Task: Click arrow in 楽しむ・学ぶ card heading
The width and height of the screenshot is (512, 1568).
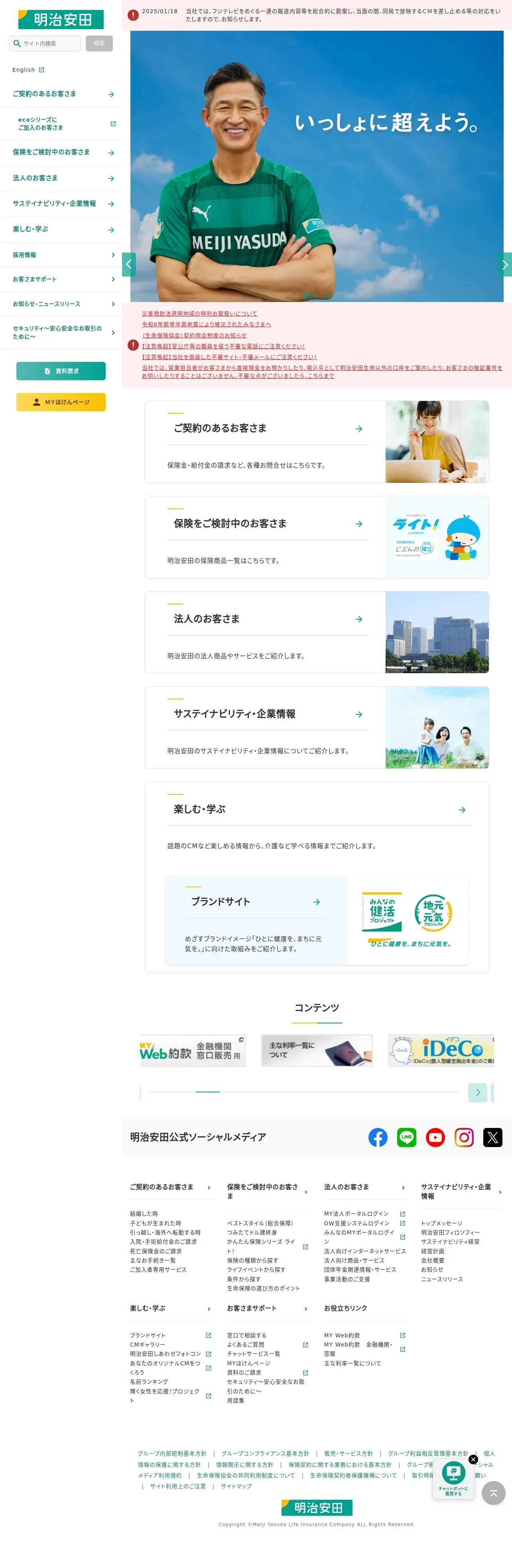Action: [x=462, y=810]
